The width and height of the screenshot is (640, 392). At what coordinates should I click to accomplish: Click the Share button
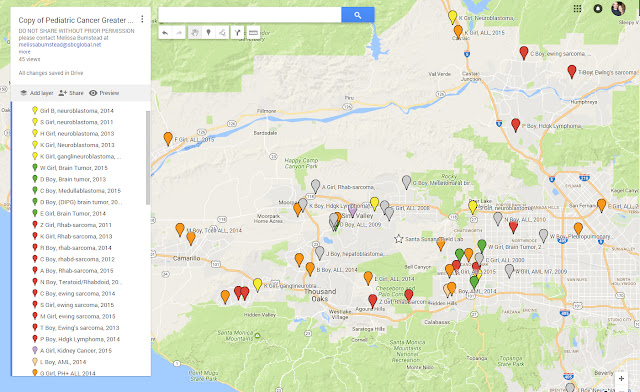point(71,93)
